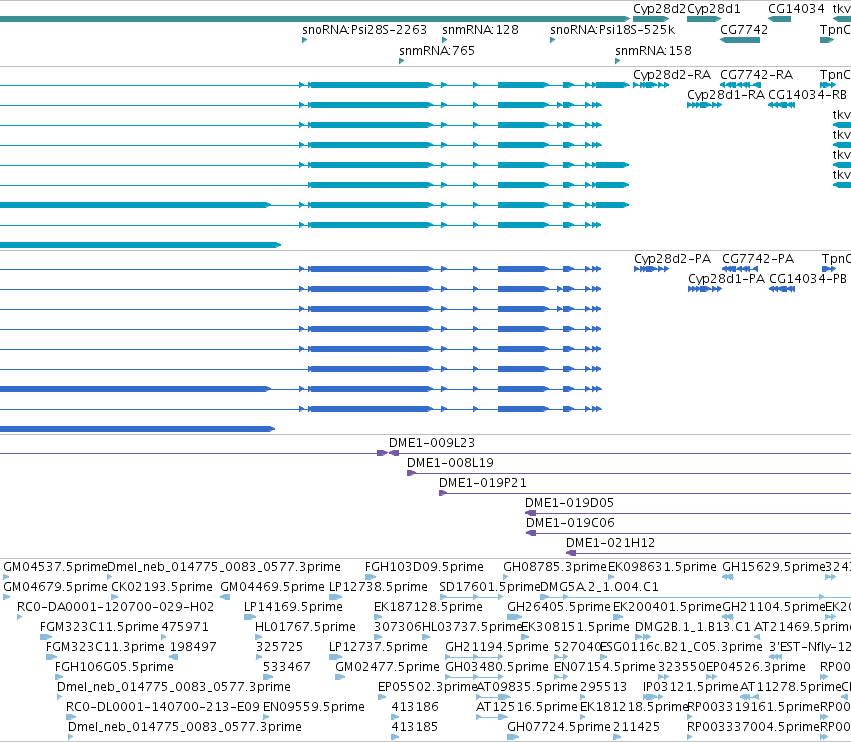Screen dimensions: 851x742
Task: Click EST GH08785.3prime
Action: (555, 567)
